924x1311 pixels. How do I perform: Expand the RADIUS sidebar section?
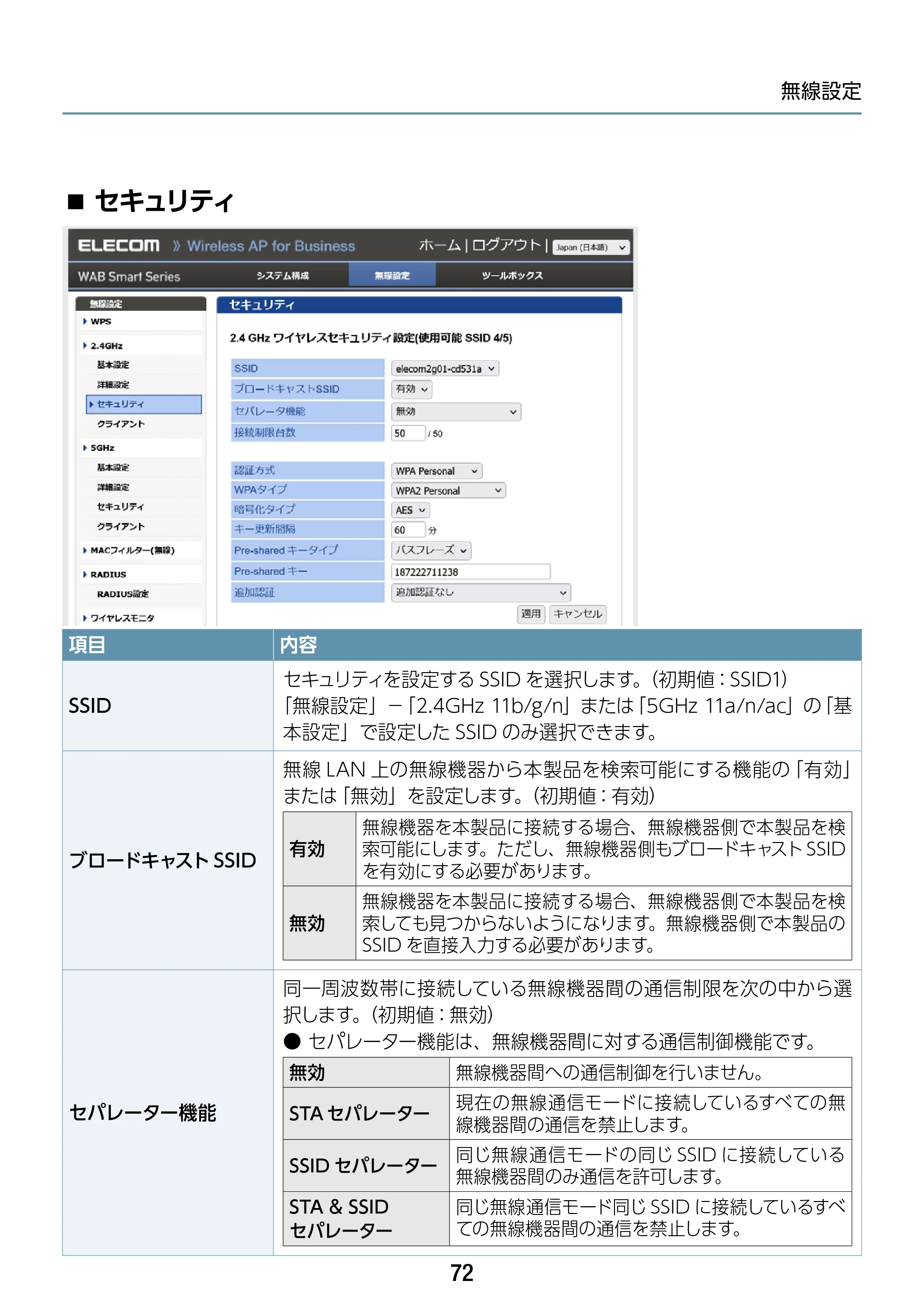[108, 575]
